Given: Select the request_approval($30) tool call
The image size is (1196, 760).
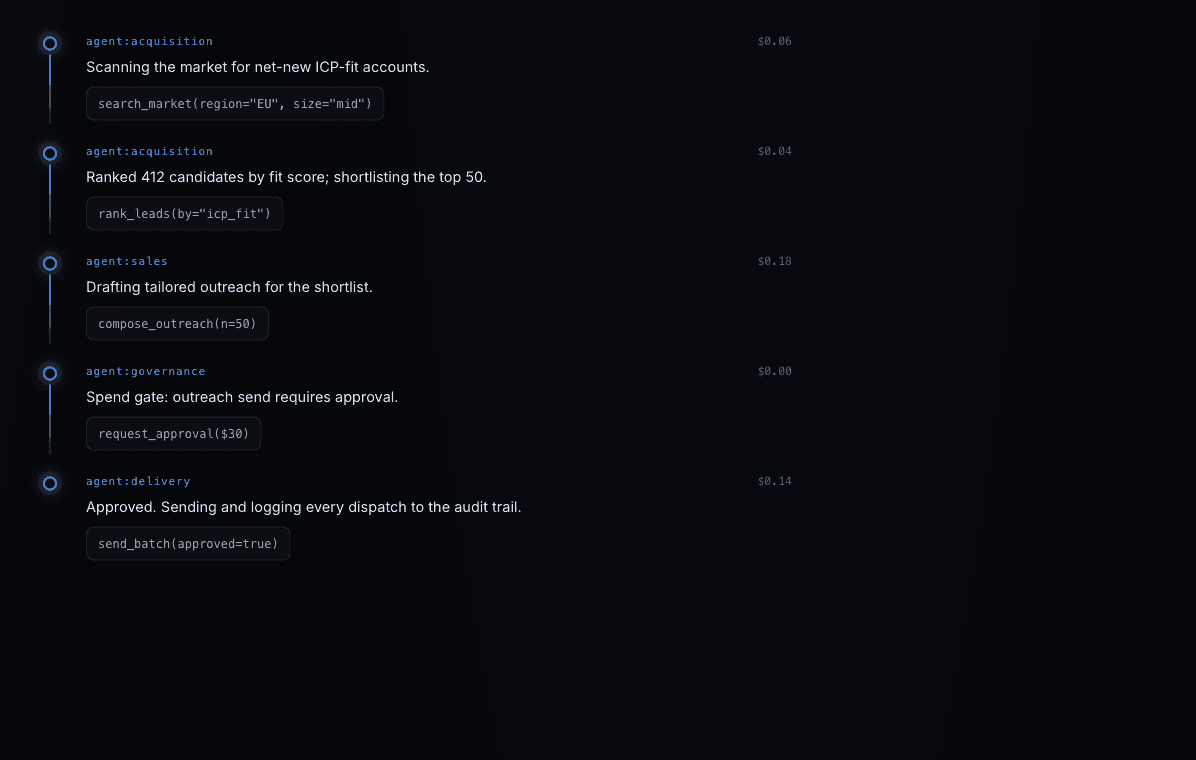Looking at the screenshot, I should click(x=173, y=433).
